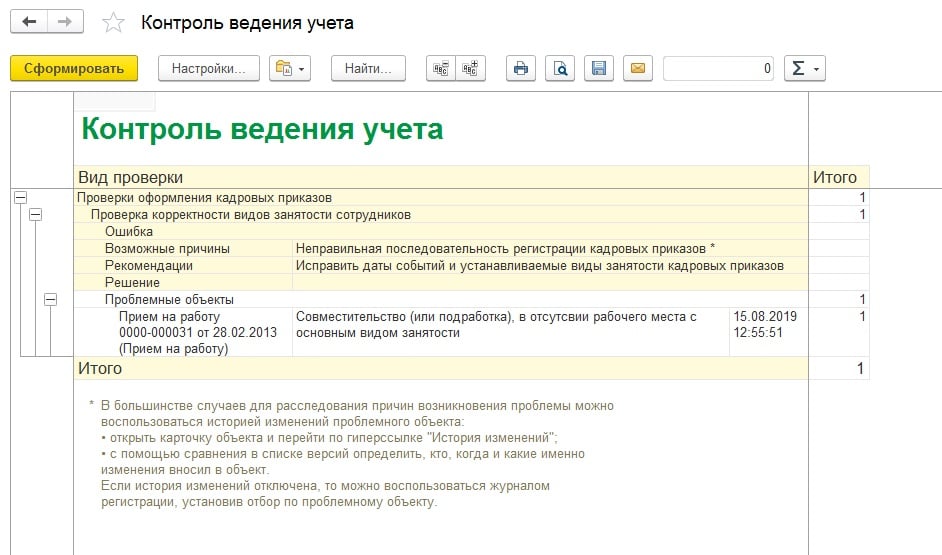The width and height of the screenshot is (942, 555).
Task: Click the expand all groups icon
Action: pos(471,68)
